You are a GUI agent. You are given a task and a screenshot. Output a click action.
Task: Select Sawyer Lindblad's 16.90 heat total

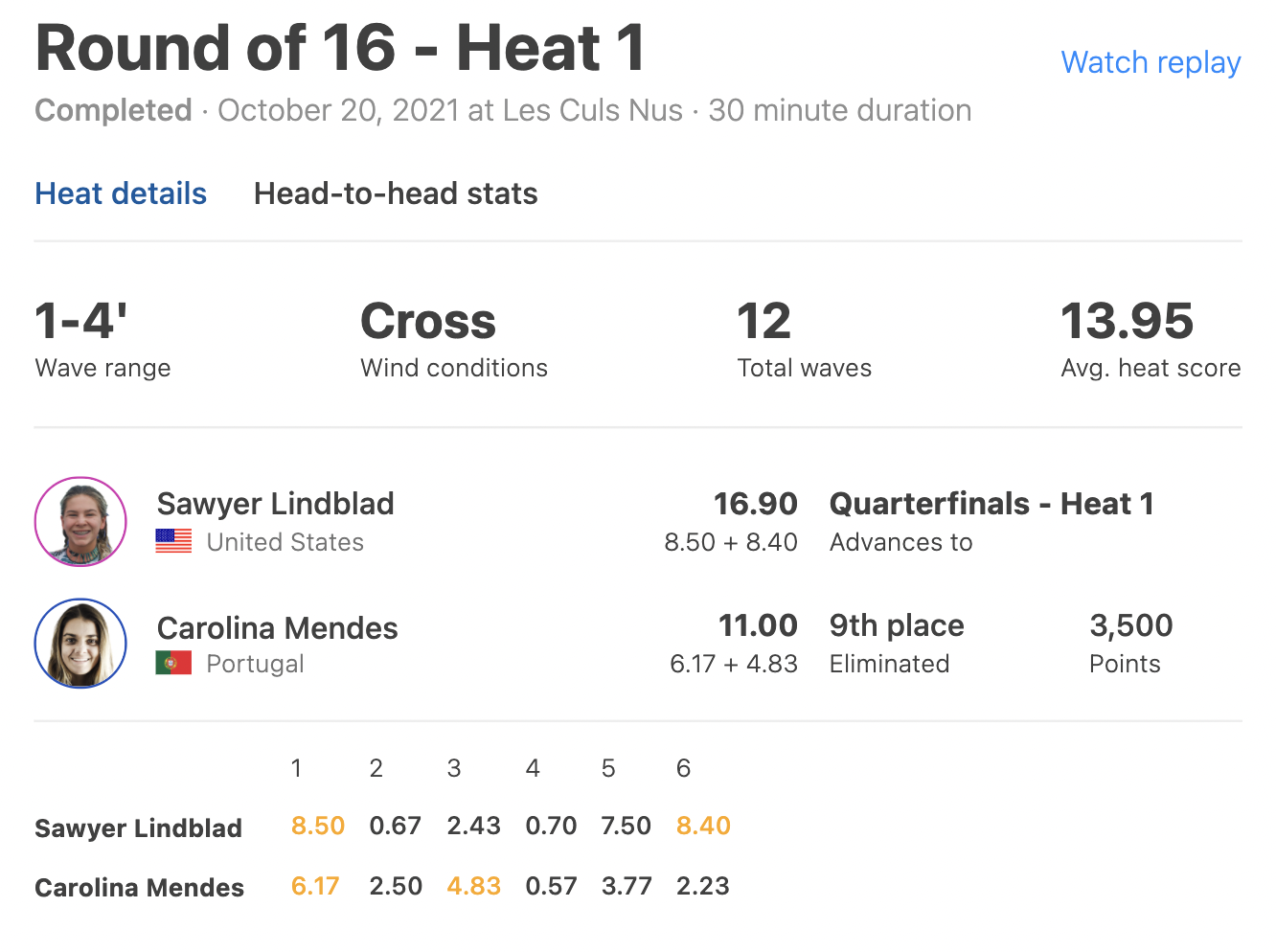click(755, 504)
